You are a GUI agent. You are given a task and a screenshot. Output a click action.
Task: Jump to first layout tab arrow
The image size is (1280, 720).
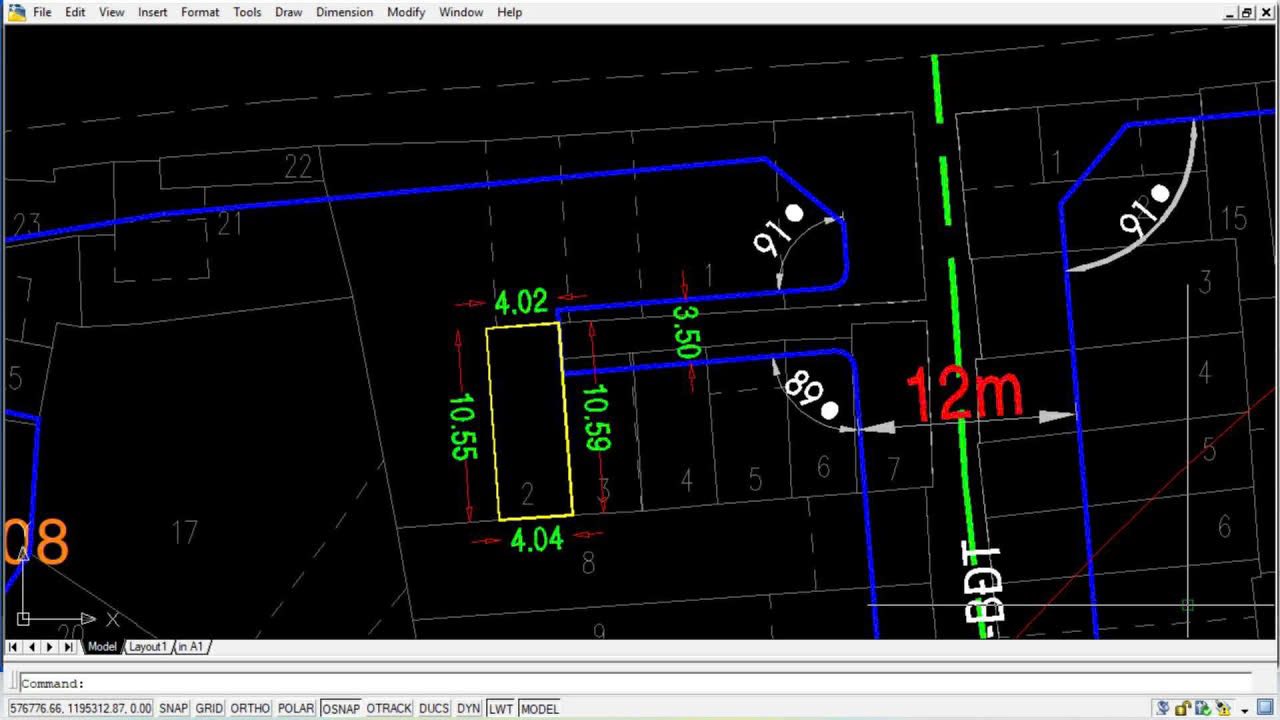point(14,647)
